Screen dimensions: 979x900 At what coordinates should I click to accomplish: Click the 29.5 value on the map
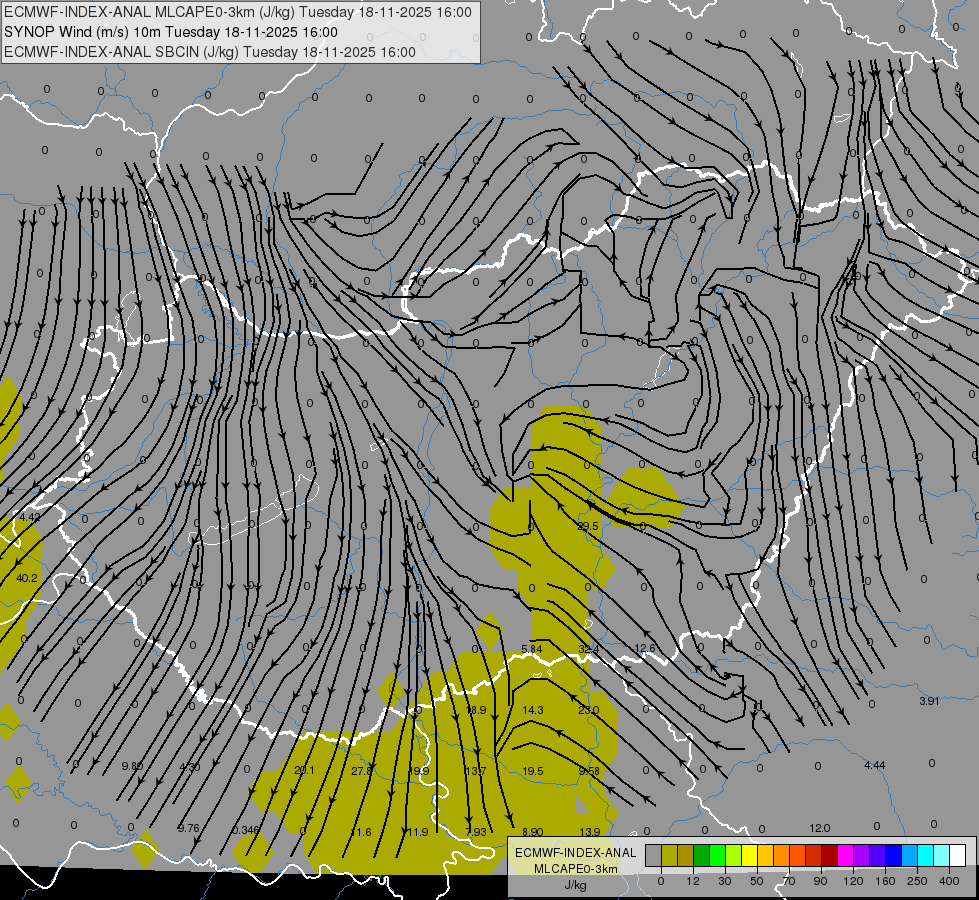pos(588,526)
